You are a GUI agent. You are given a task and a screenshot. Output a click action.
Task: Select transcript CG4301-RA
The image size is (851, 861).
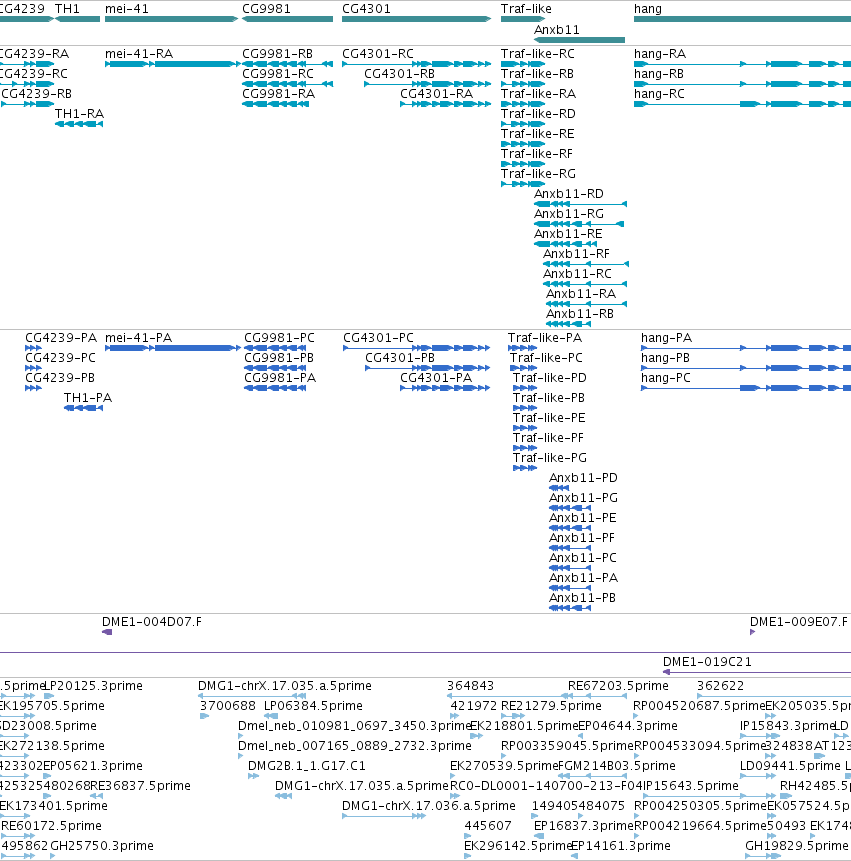[436, 94]
